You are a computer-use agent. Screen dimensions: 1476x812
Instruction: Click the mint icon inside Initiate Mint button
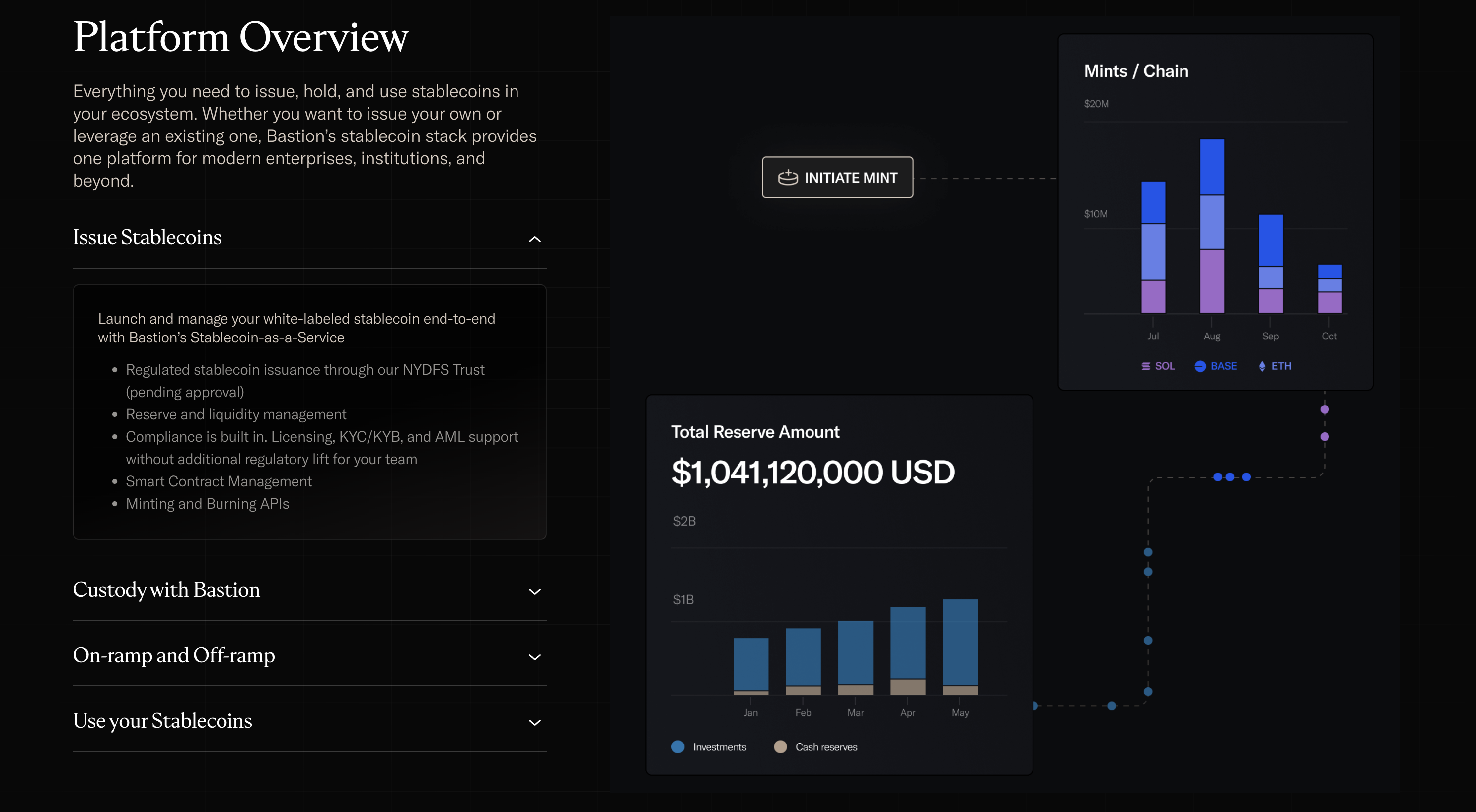click(788, 178)
